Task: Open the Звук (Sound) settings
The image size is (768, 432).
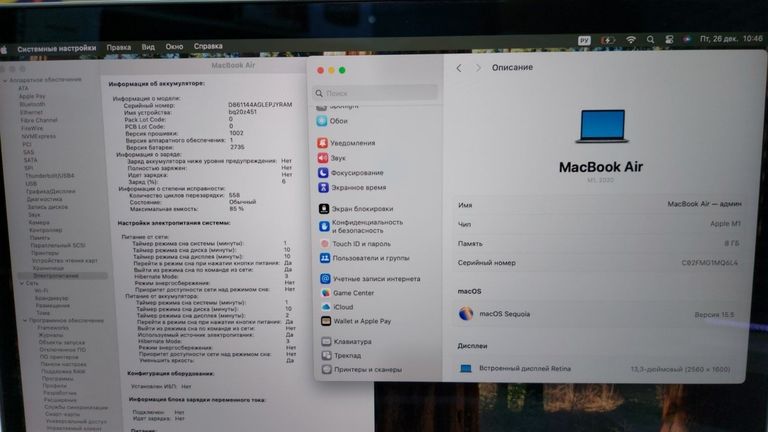Action: (332, 158)
